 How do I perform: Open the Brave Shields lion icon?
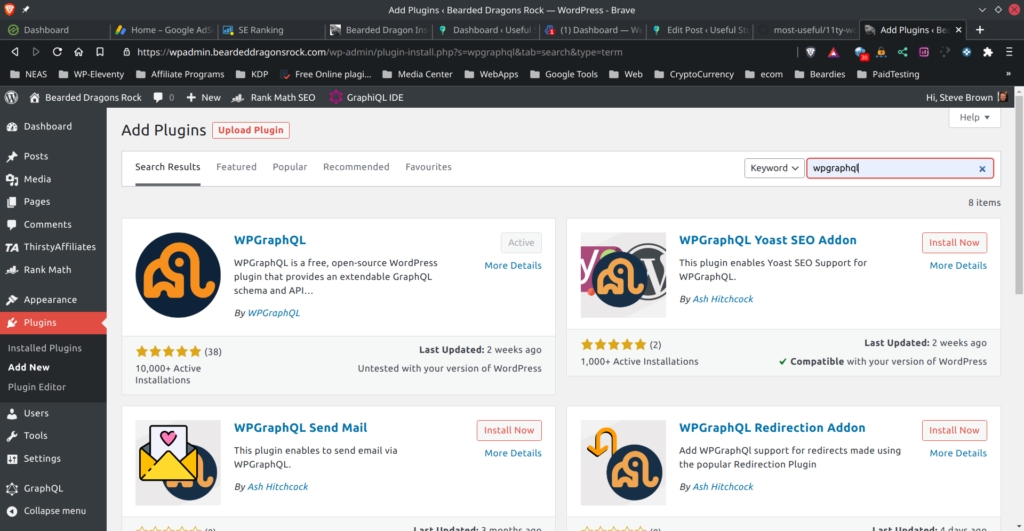(810, 52)
